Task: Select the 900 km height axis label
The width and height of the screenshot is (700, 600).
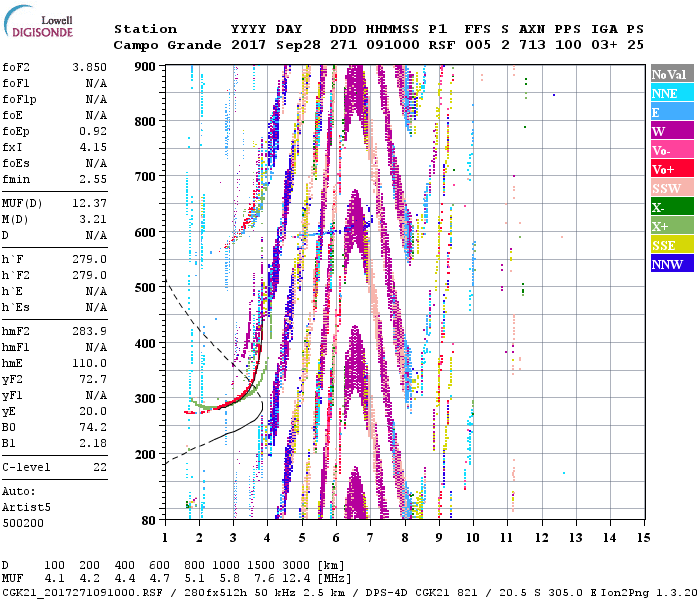Action: tap(146, 66)
